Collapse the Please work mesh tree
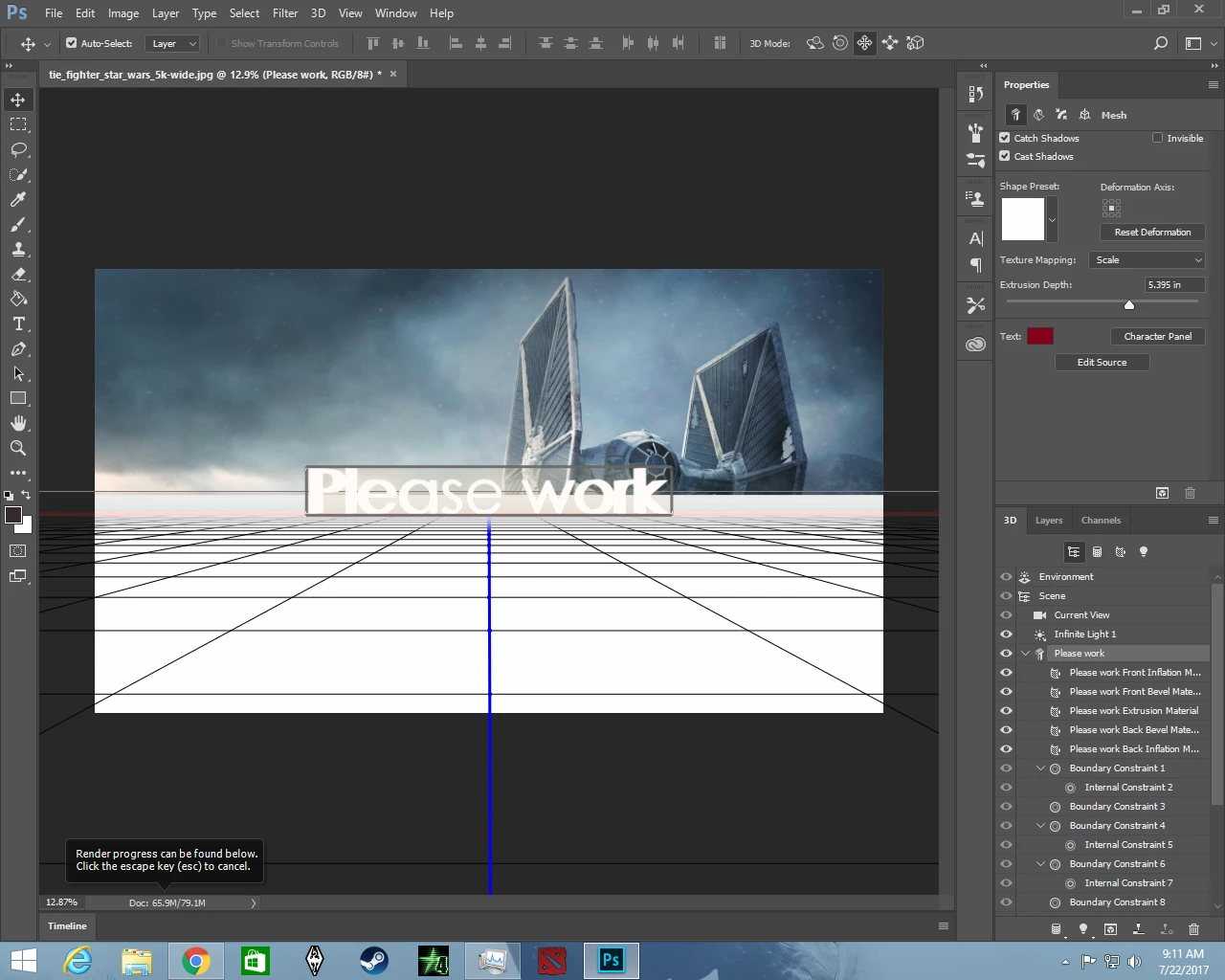 (x=1025, y=654)
